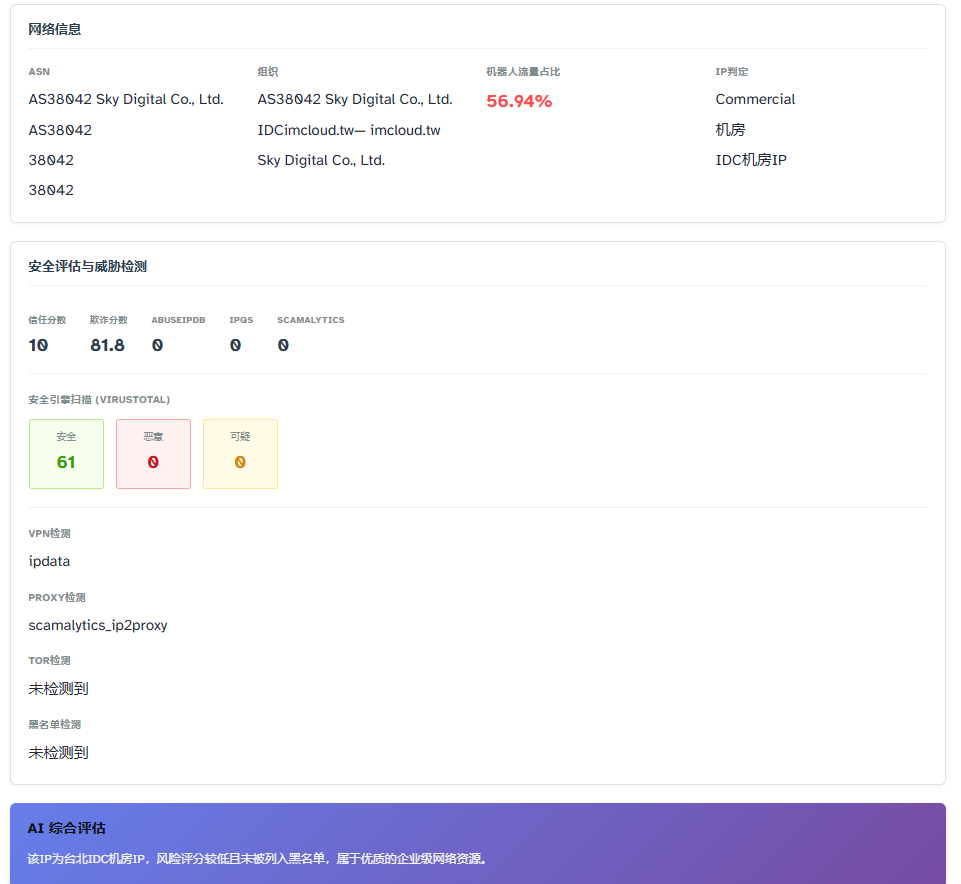Click the green 安全 card showing 61
Viewport: 961px width, 884px height.
66,454
